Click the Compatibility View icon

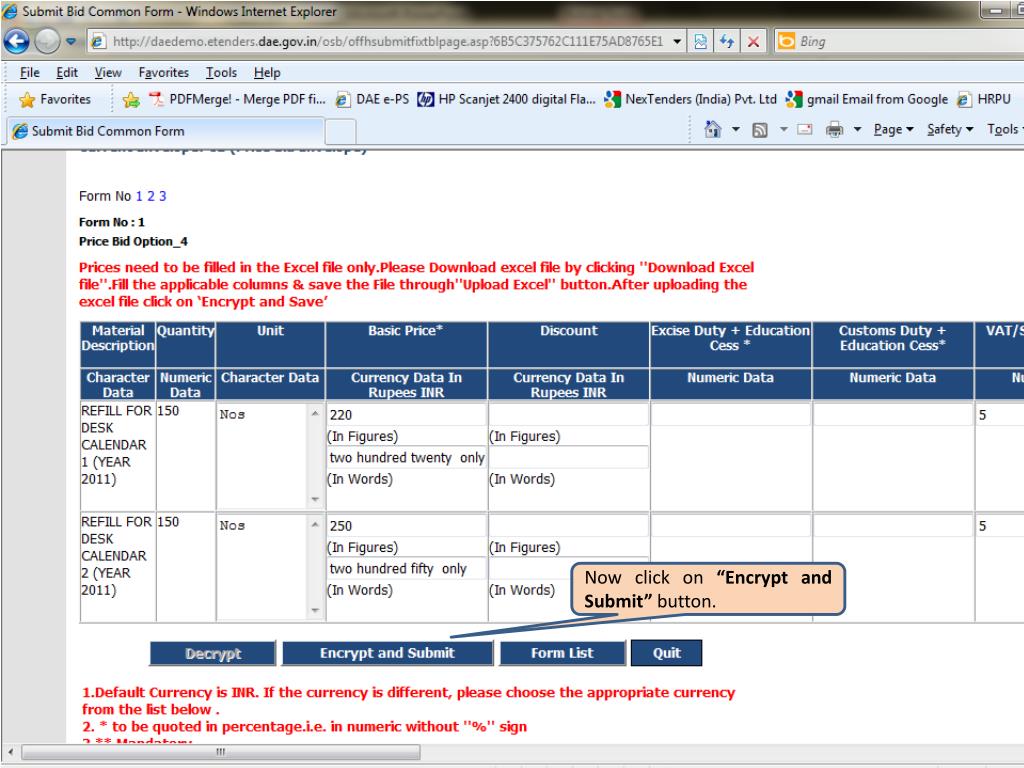click(x=700, y=42)
